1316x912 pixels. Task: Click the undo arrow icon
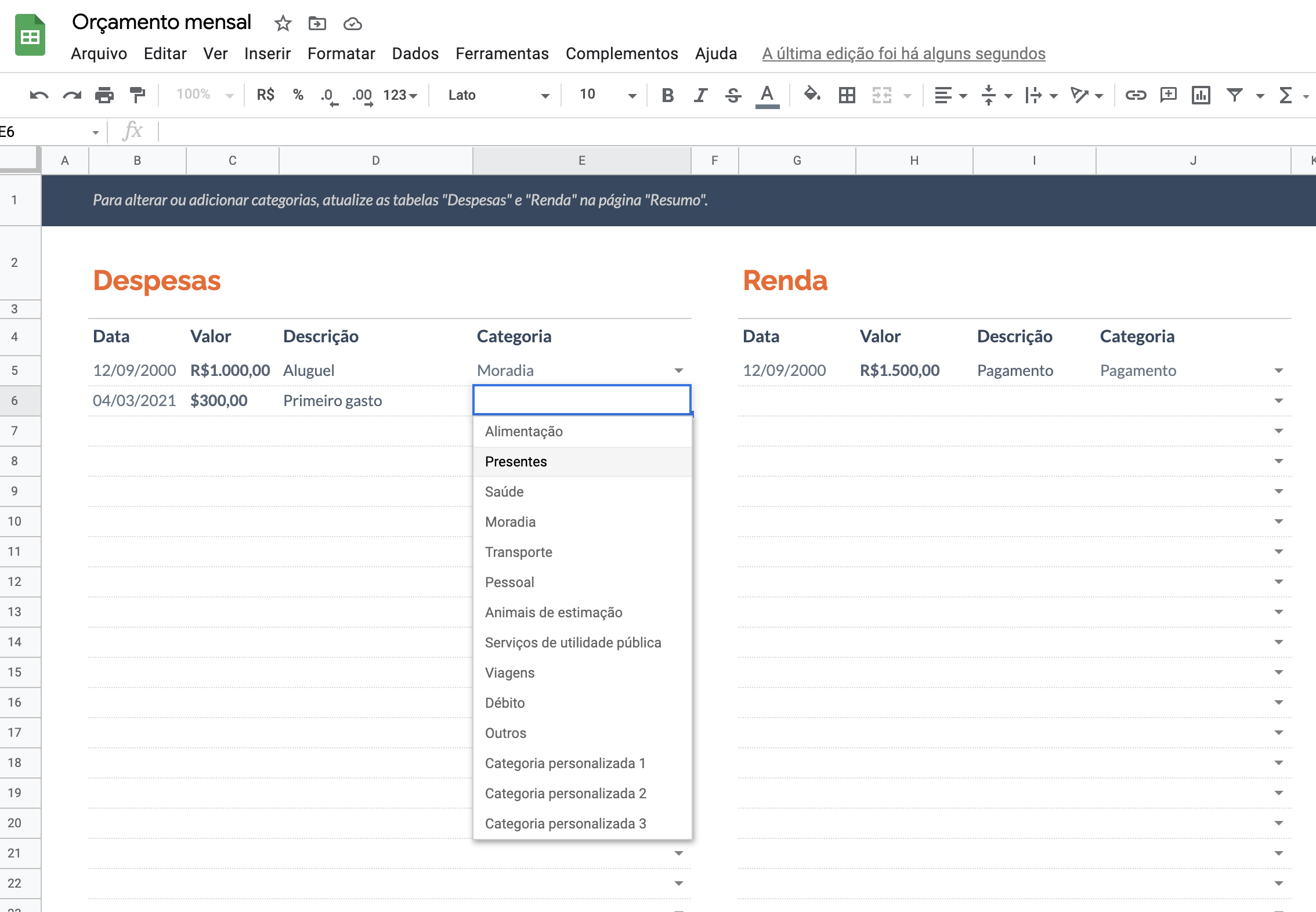click(x=39, y=95)
